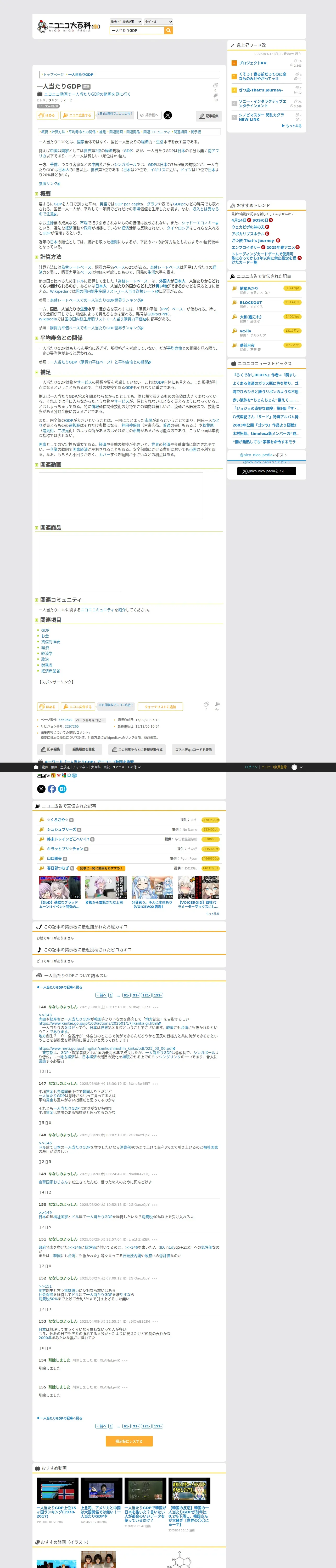Image resolution: width=336 pixels, height=1568 pixels.
Task: Click the upper 一人当たりGDPの記事へ戻る link
Action: 59,987
